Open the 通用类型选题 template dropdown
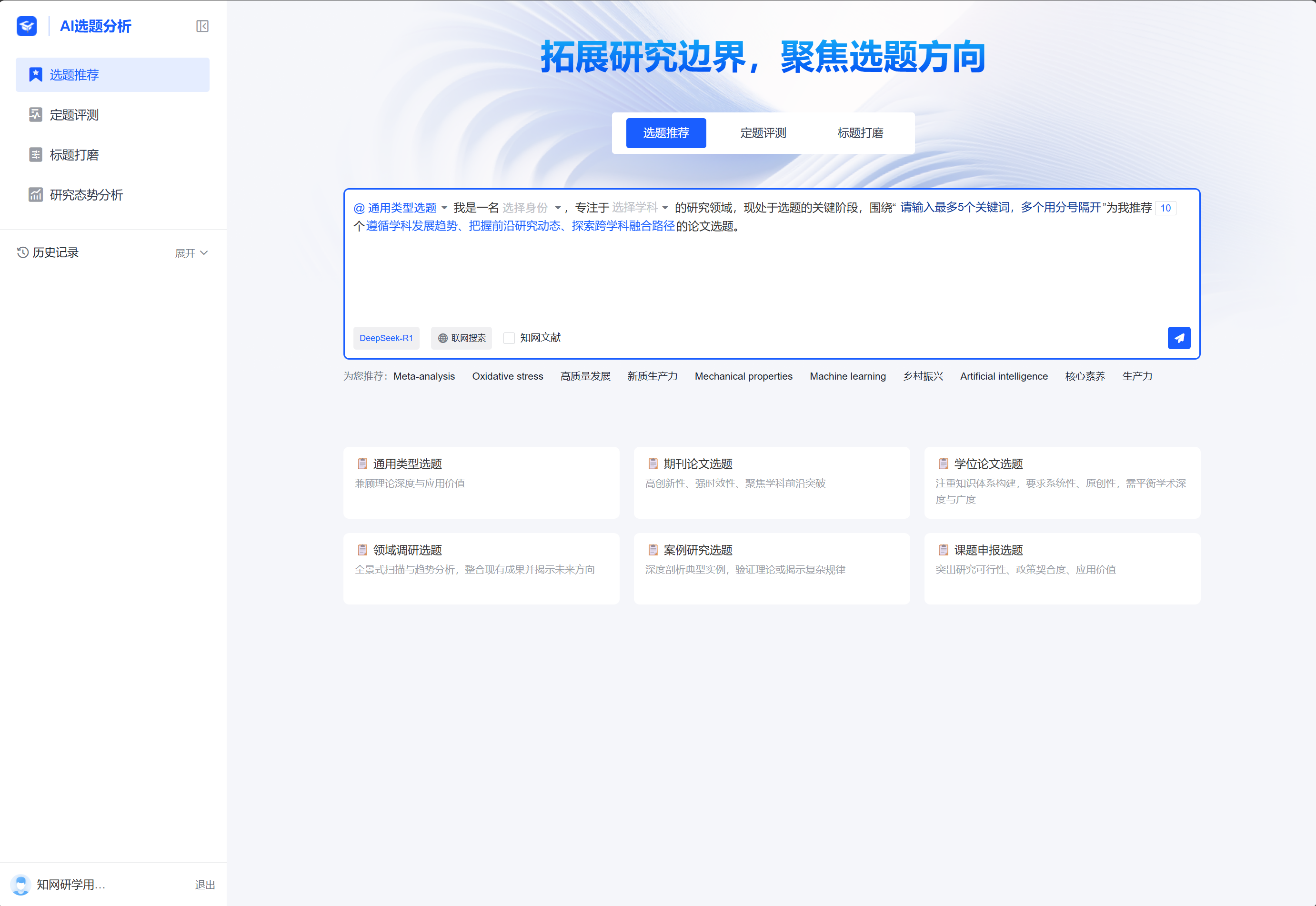The height and width of the screenshot is (906, 1316). point(401,208)
